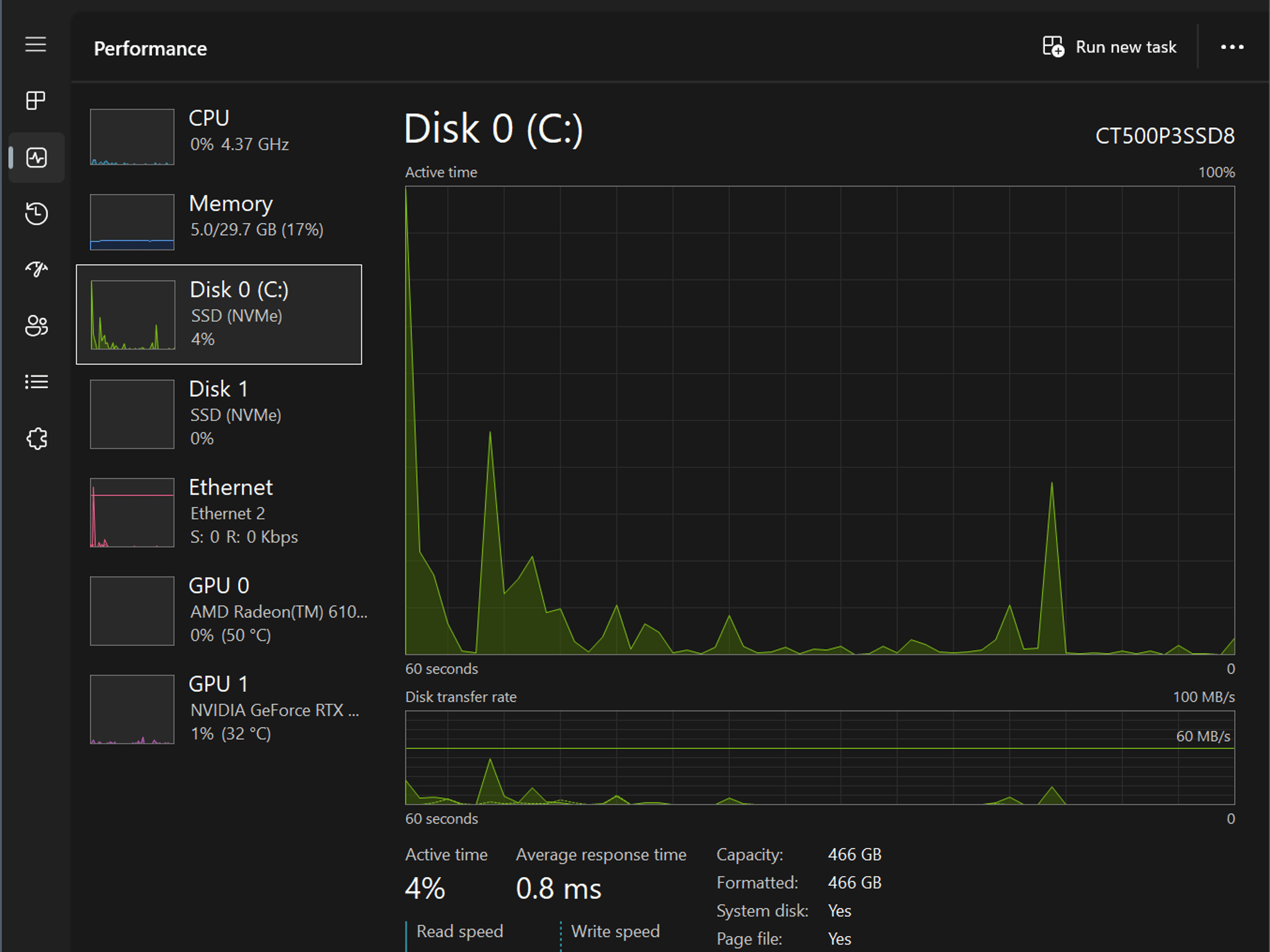Click the CT500P3SSD8 model name

1165,136
